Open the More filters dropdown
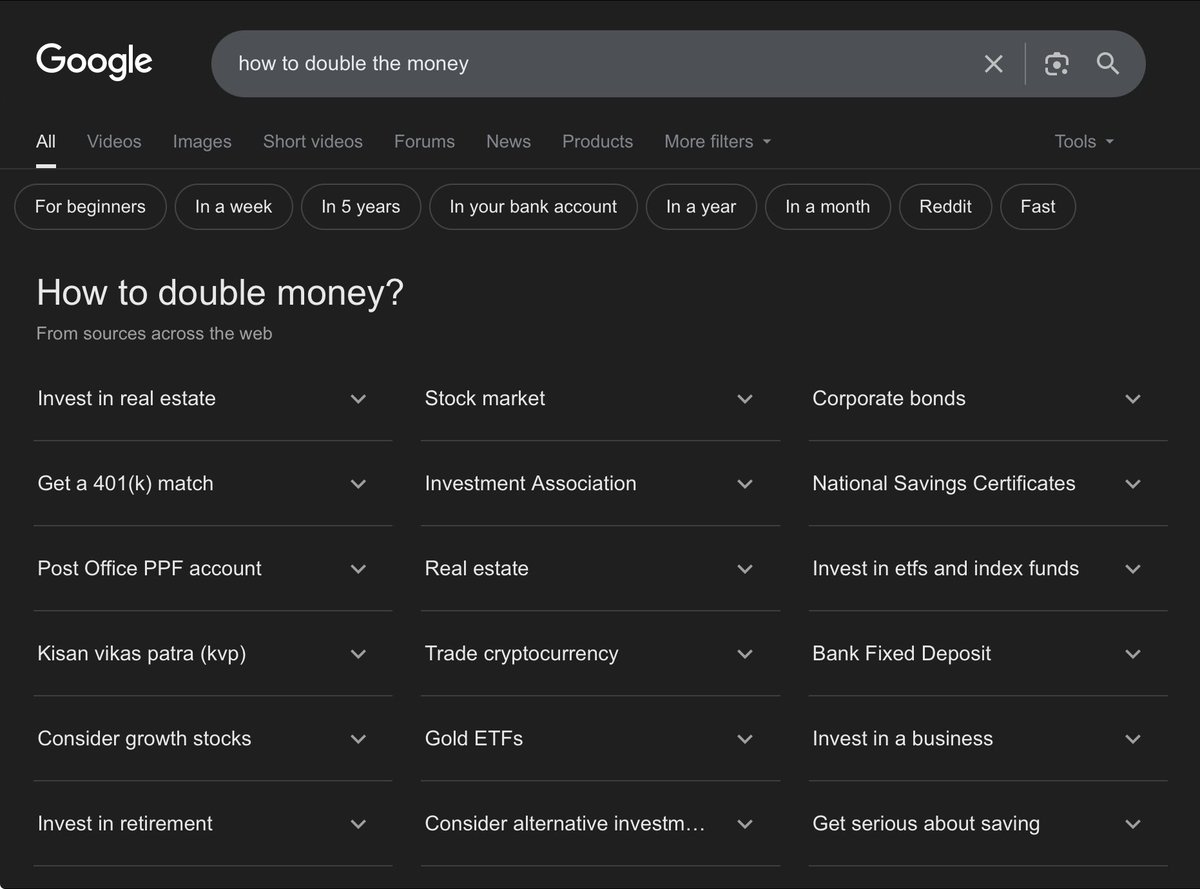The image size is (1200, 889). 718,141
